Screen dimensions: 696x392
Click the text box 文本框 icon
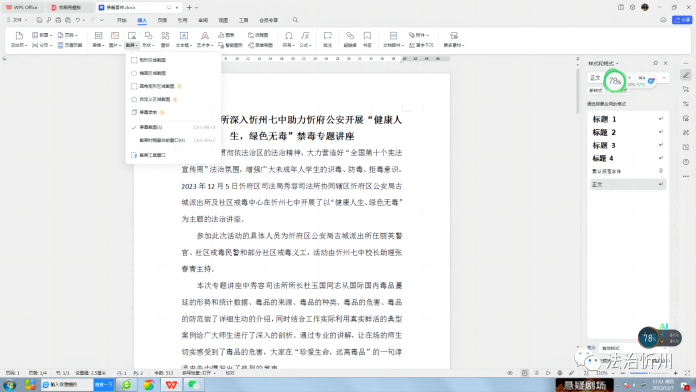pos(183,36)
